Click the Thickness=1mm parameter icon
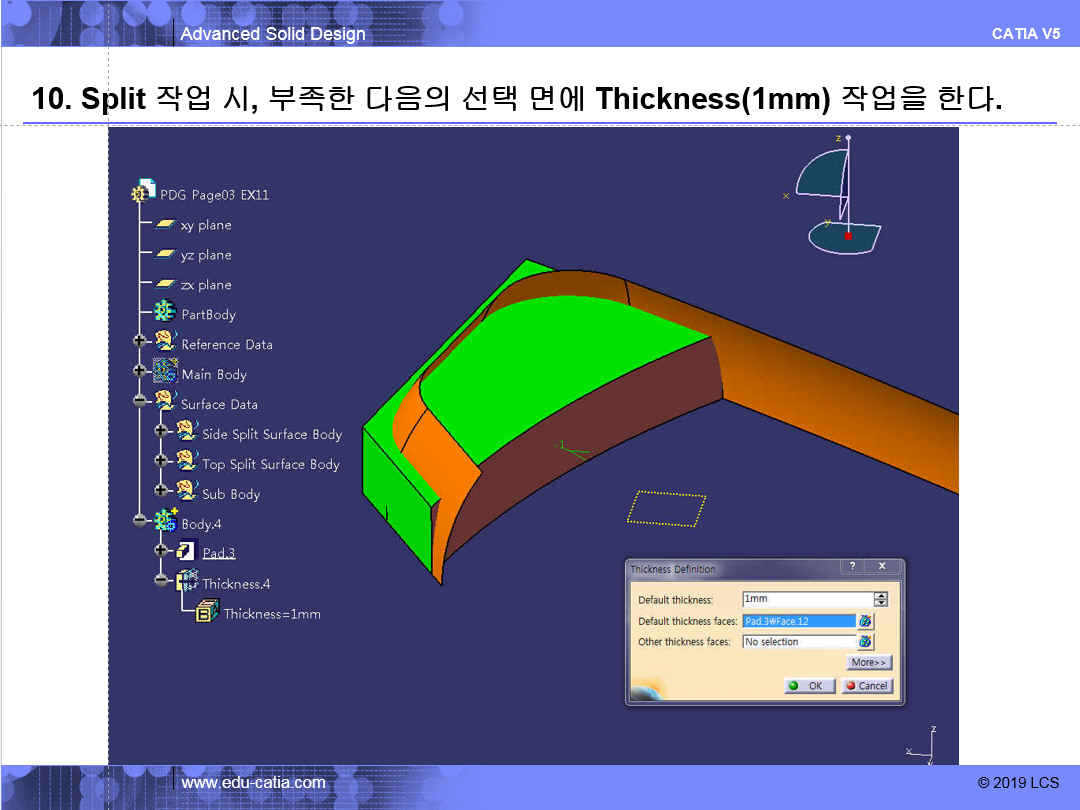This screenshot has width=1080, height=810. pyautogui.click(x=207, y=613)
